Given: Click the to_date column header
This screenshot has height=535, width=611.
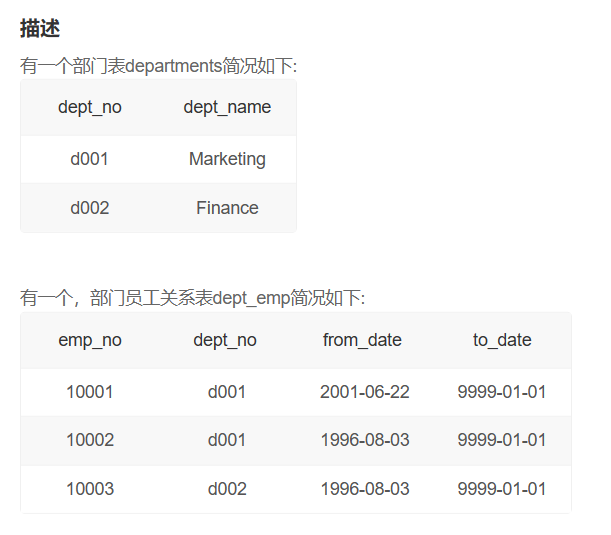Looking at the screenshot, I should click(x=502, y=340).
